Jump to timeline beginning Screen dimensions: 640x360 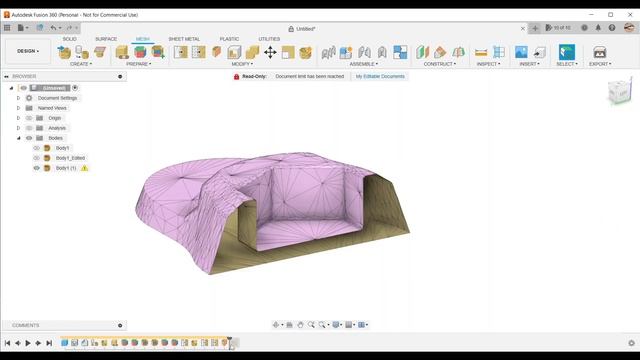tap(7, 343)
